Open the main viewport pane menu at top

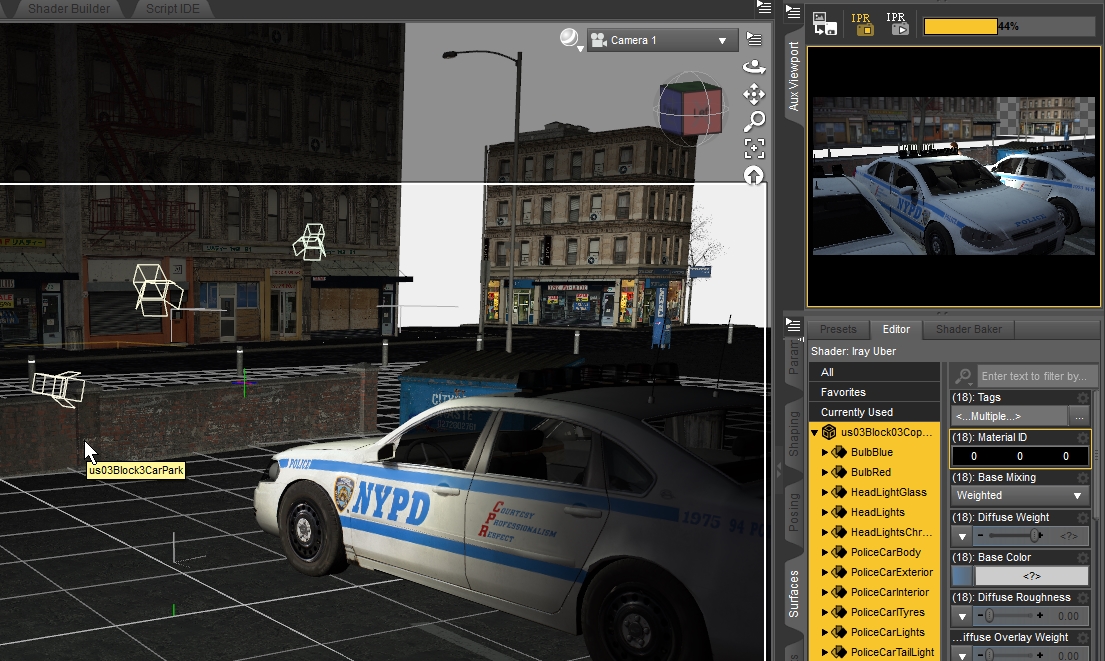tap(764, 7)
